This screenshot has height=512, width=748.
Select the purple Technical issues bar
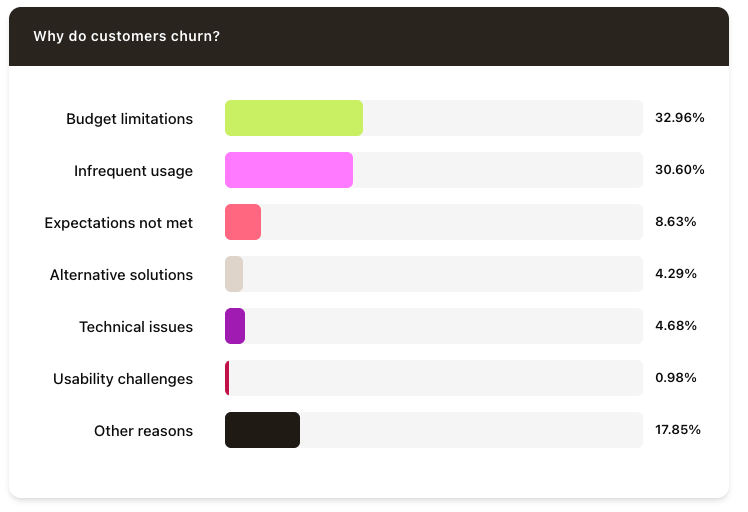click(x=235, y=326)
